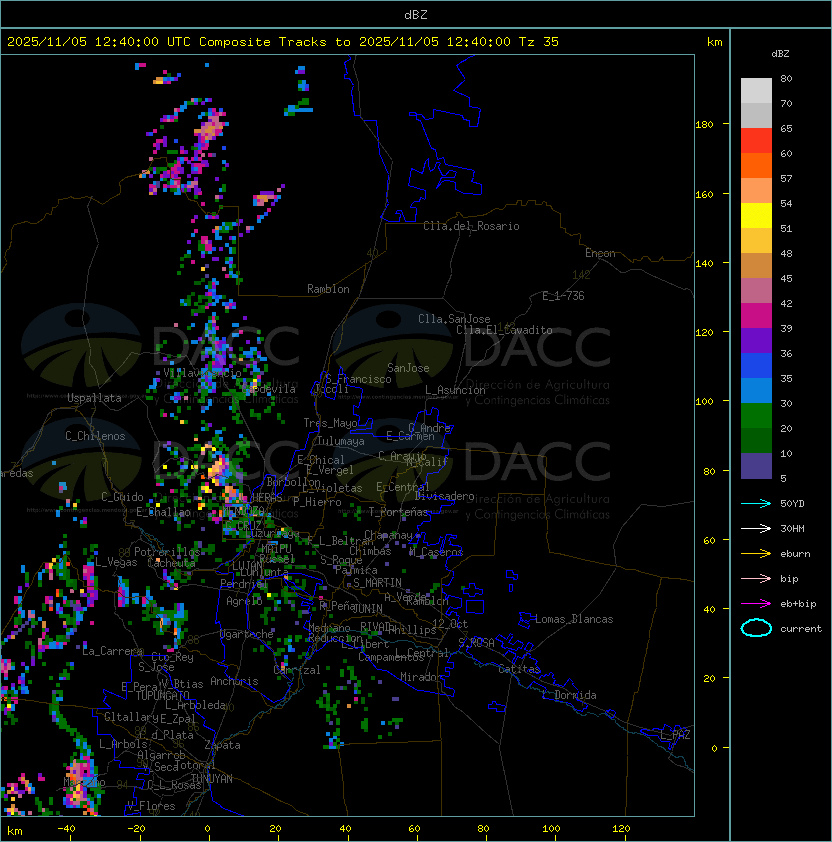Click the 'km' unit label at bottom left
832x842 pixels.
(15, 831)
